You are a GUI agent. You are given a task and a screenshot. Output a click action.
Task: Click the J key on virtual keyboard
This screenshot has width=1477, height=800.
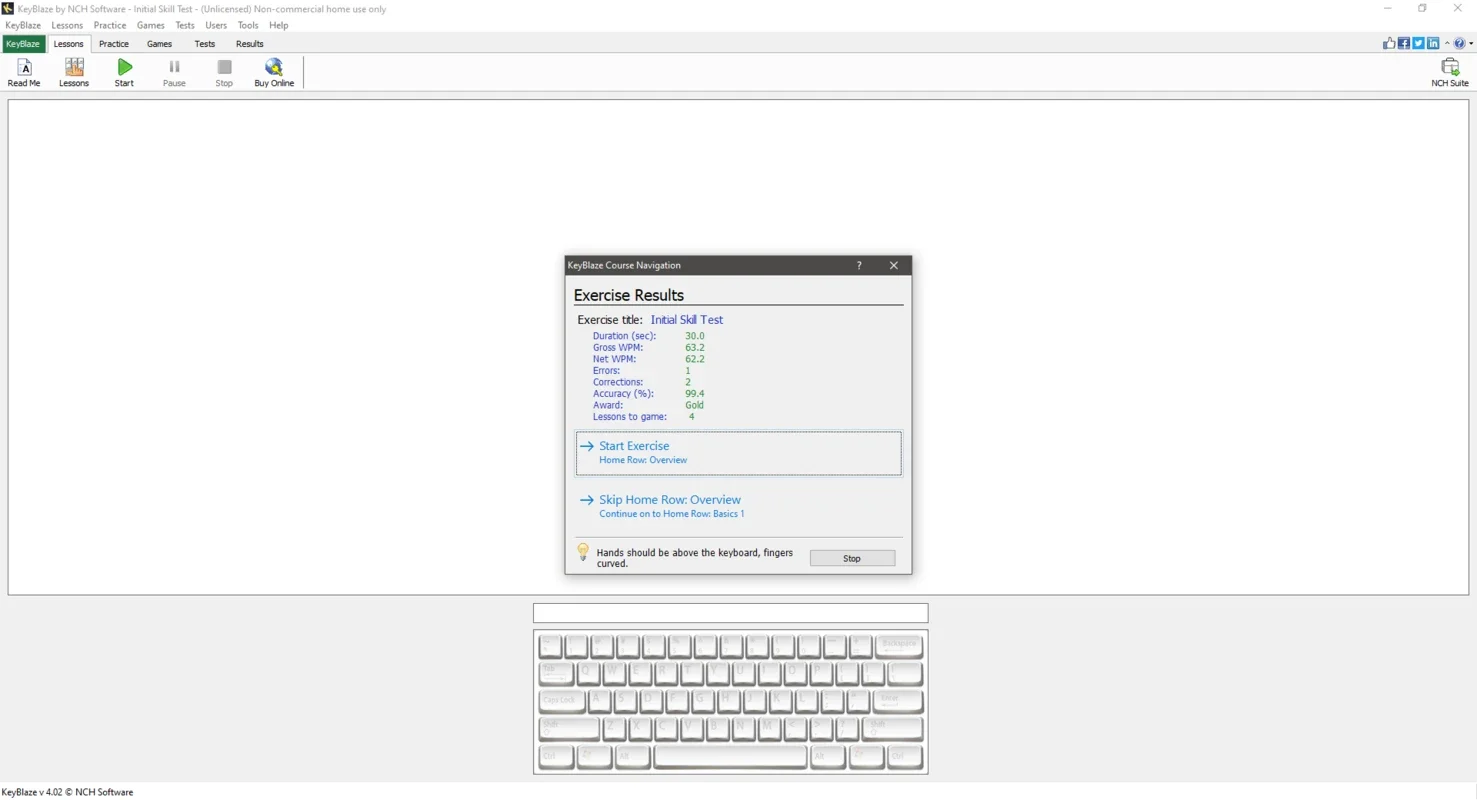point(755,701)
